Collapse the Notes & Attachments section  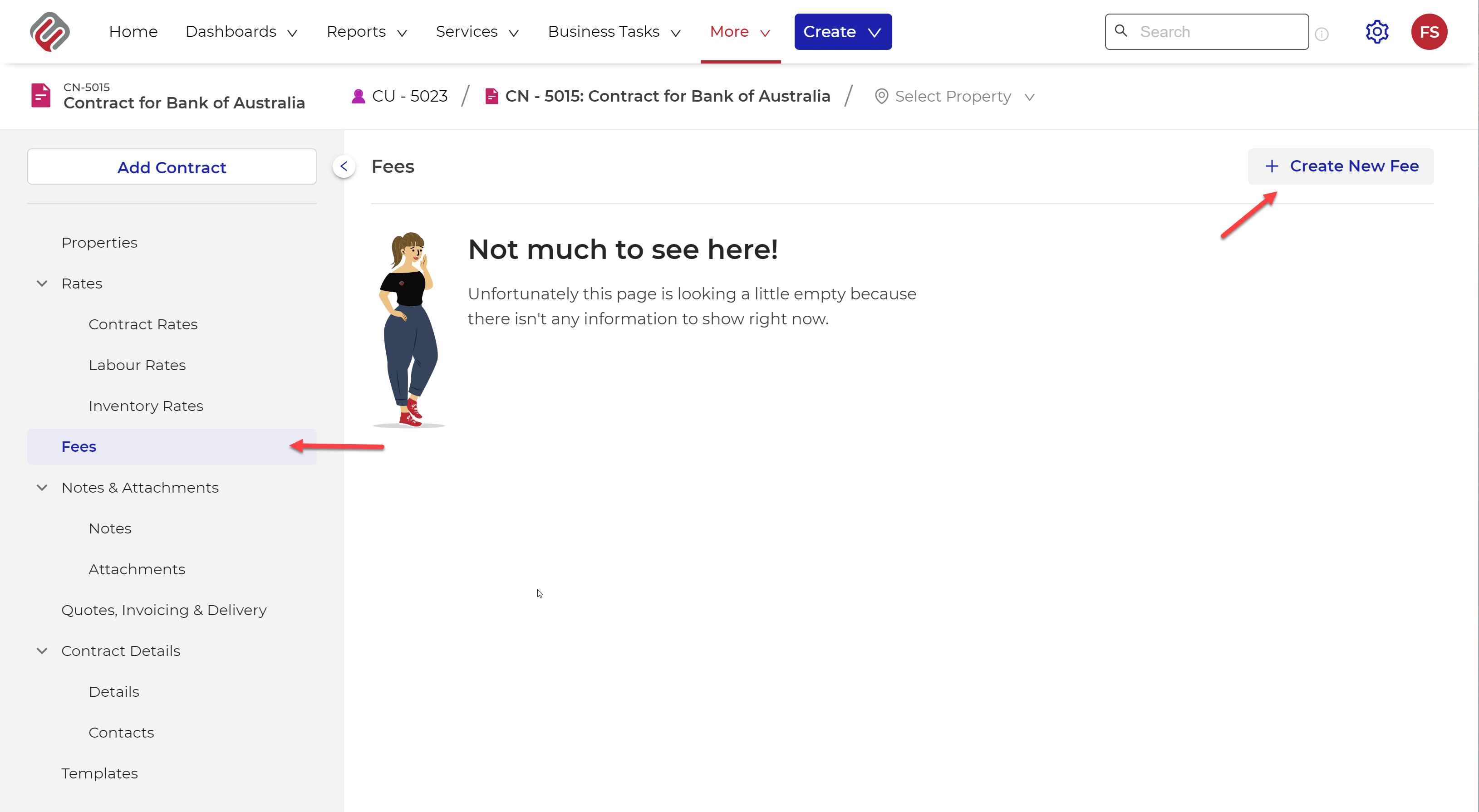(42, 488)
